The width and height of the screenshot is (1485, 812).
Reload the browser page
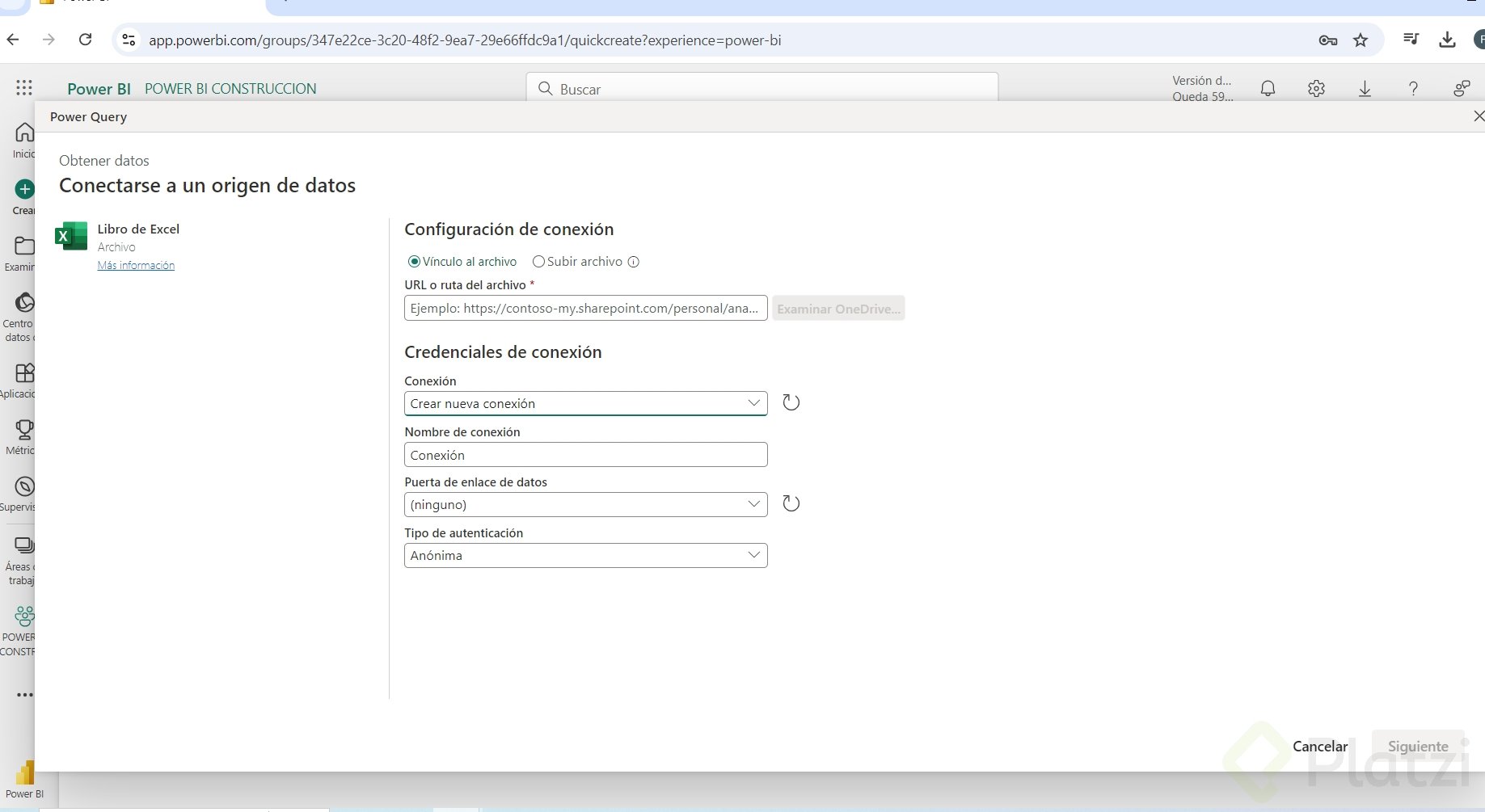point(85,40)
